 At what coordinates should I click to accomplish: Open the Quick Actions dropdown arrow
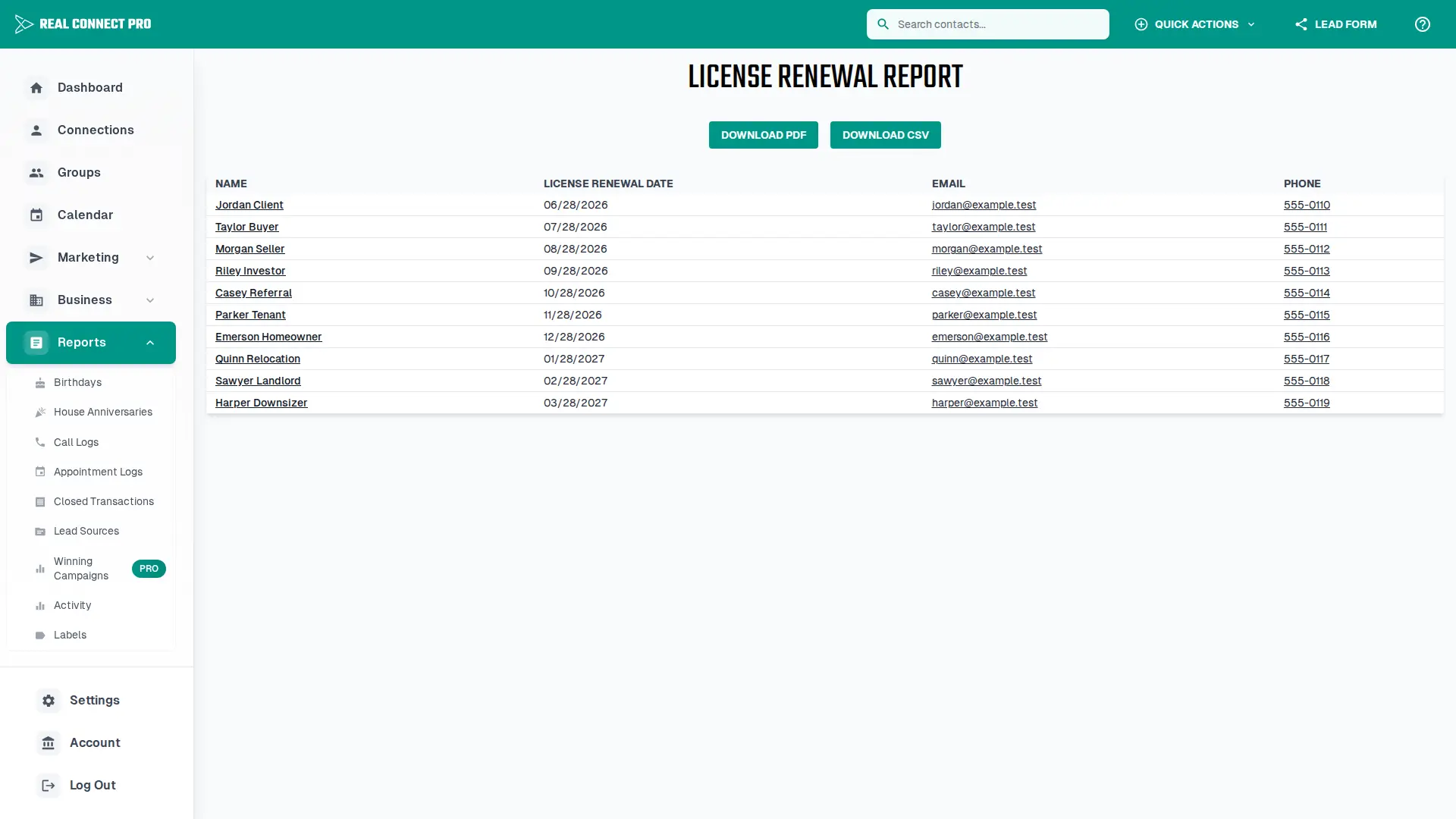1251,24
